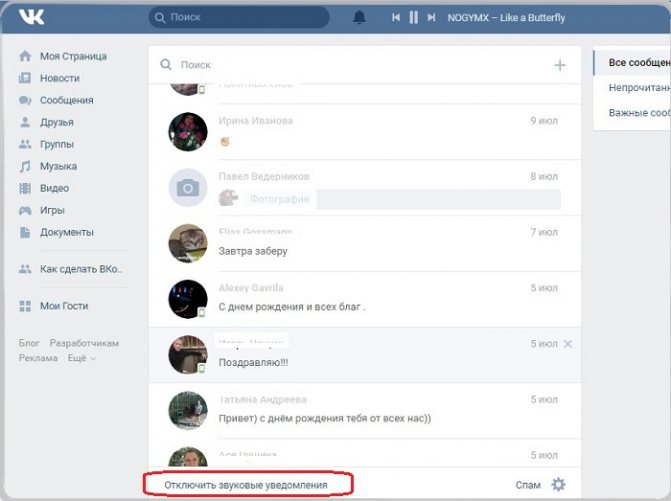671x501 pixels.
Task: Skip to previous music track
Action: coord(396,17)
